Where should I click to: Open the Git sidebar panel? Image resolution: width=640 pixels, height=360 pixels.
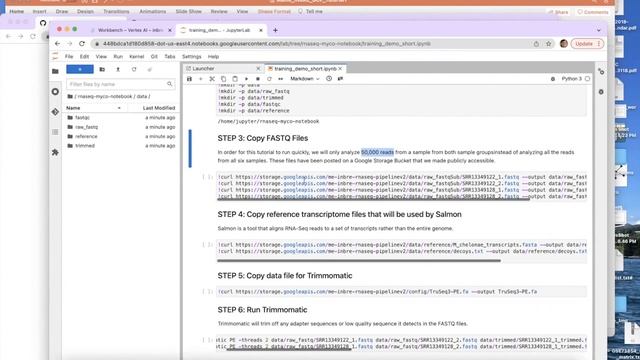[56, 112]
